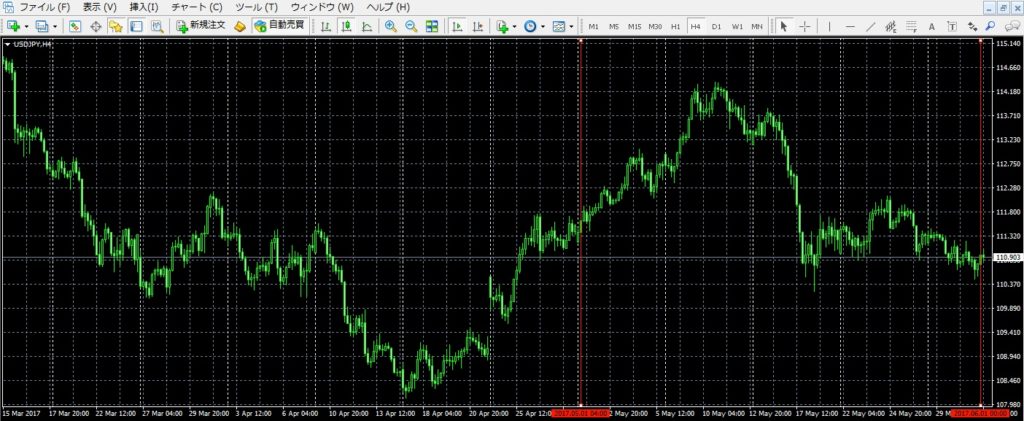1024x421 pixels.
Task: Switch chart to bar chart display
Action: point(326,26)
